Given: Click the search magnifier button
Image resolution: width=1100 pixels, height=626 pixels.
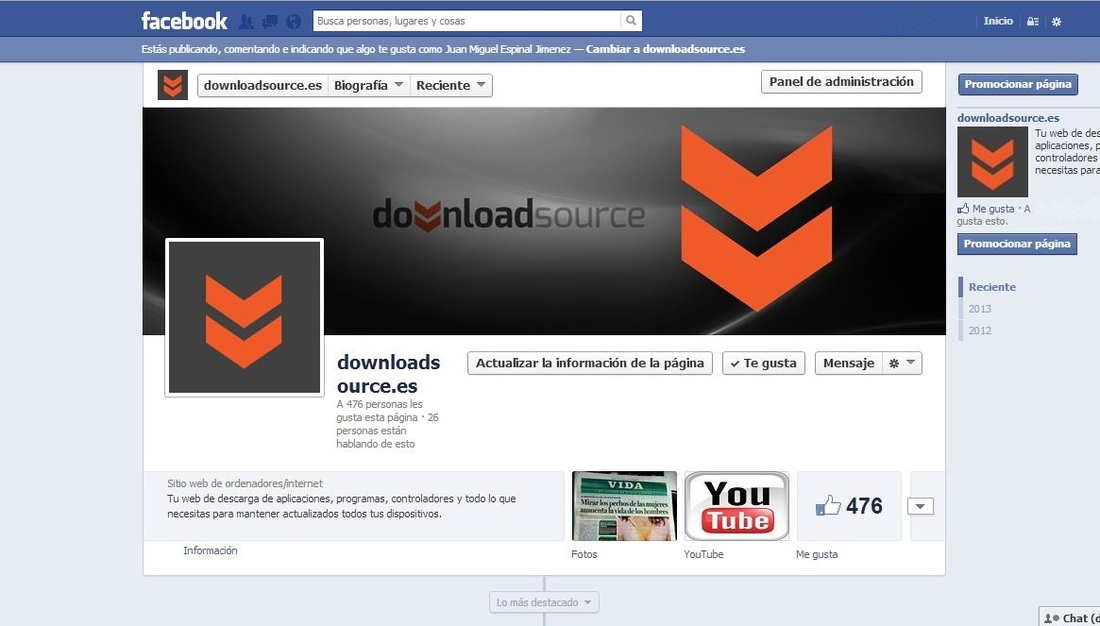Looking at the screenshot, I should point(631,20).
